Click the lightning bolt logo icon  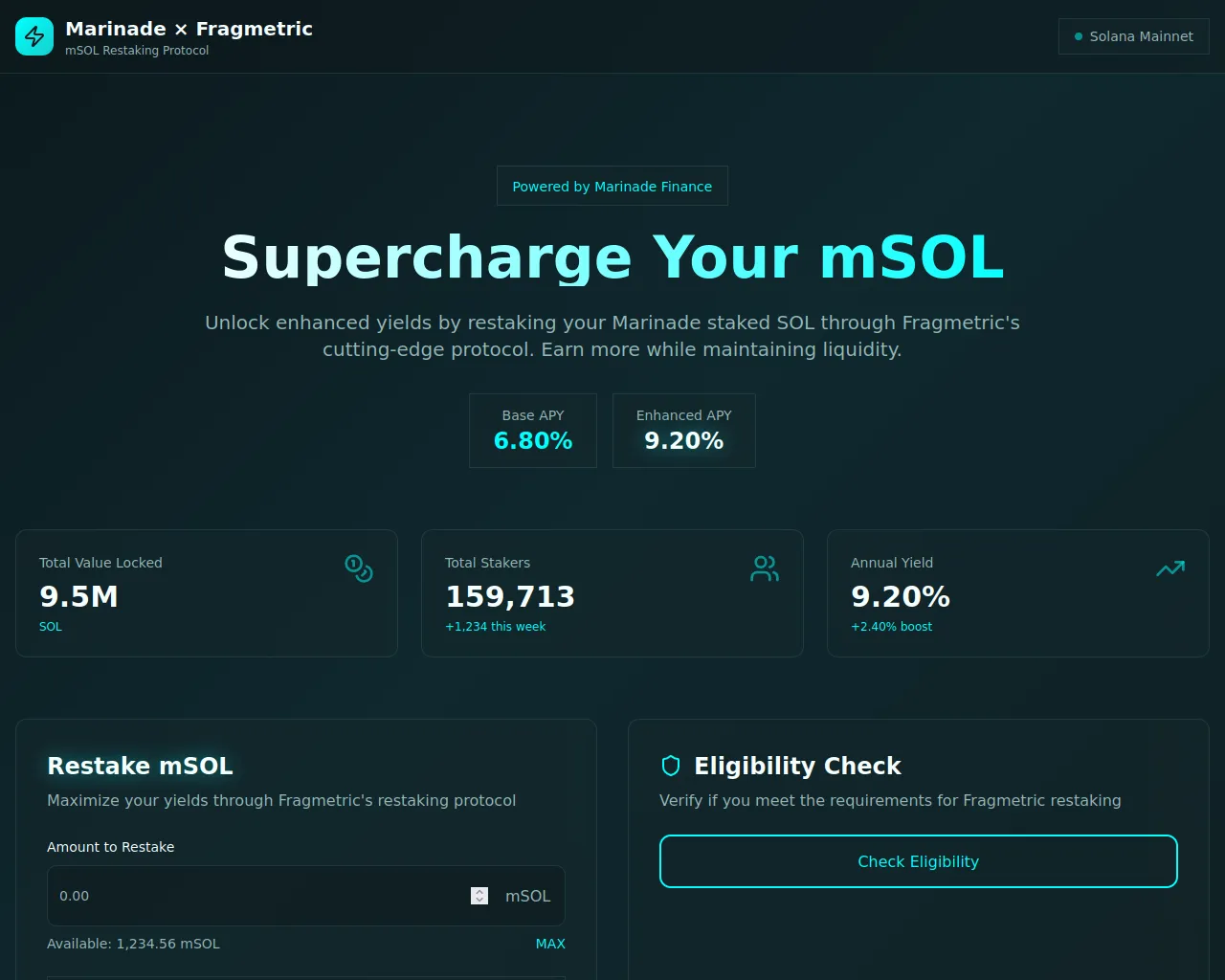pyautogui.click(x=34, y=36)
